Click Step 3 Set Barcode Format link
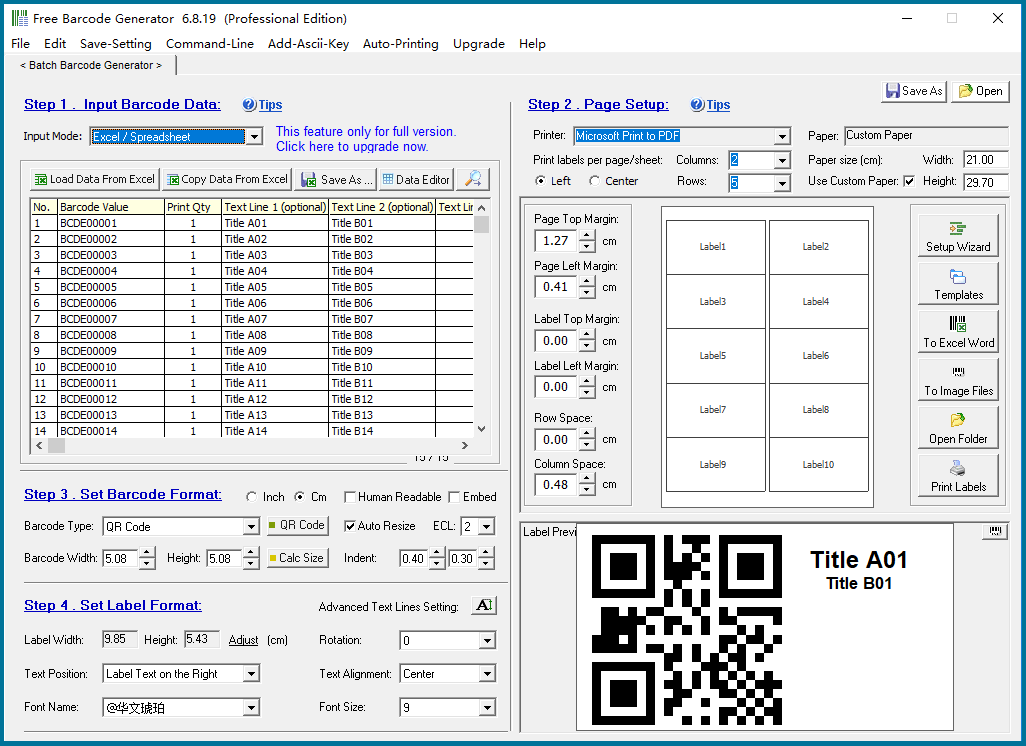Image resolution: width=1026 pixels, height=746 pixels. (123, 495)
